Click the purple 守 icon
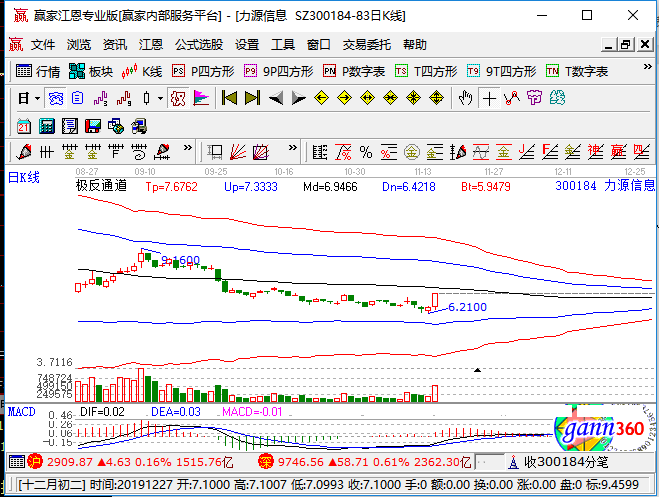Screen dimensions: 659x497 (535, 98)
